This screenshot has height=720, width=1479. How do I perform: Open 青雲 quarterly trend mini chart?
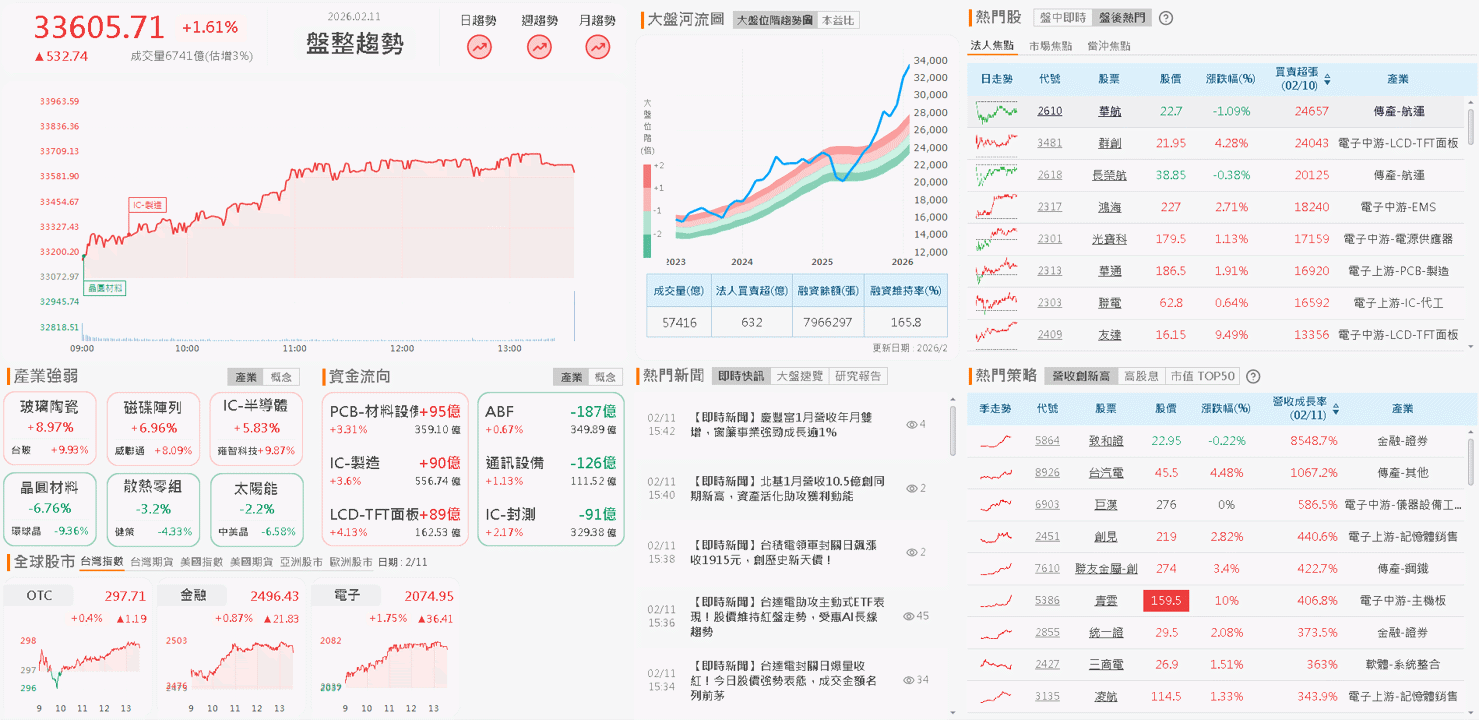tap(996, 601)
